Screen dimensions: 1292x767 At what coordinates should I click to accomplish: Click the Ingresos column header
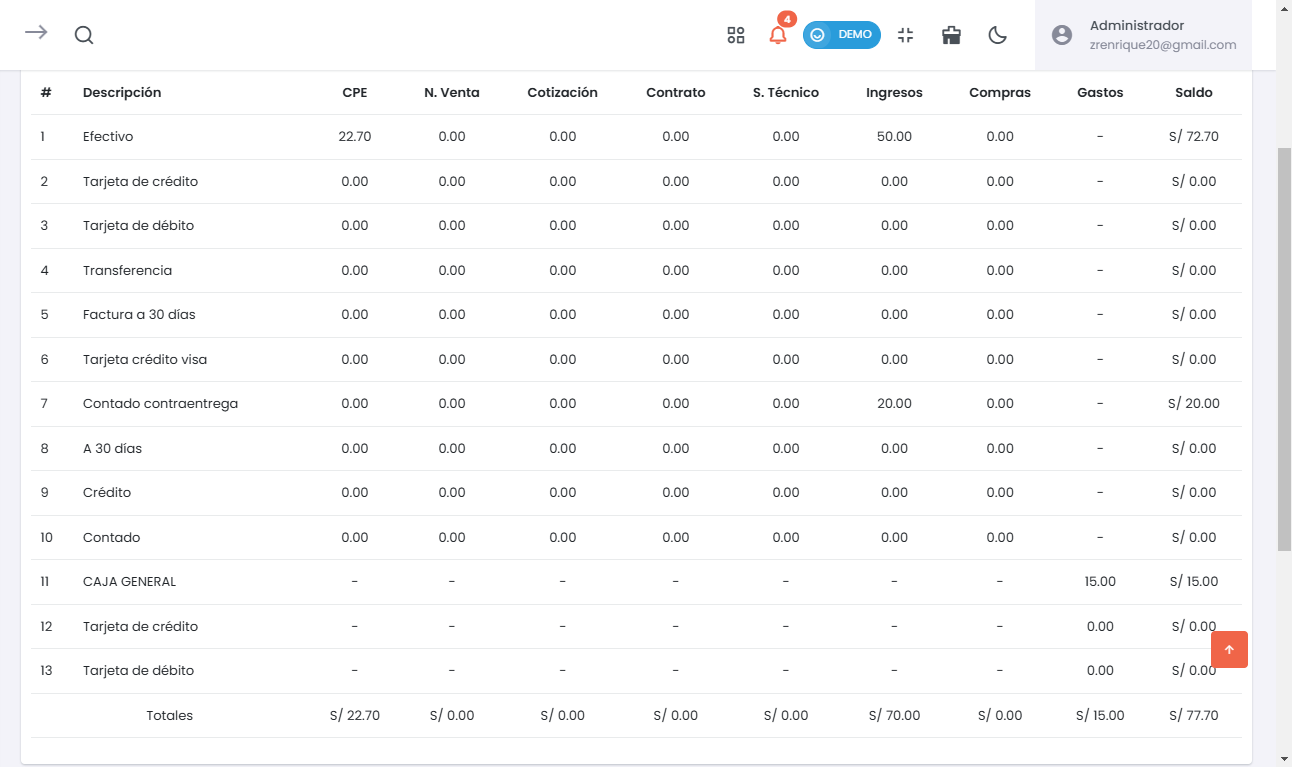pyautogui.click(x=894, y=93)
